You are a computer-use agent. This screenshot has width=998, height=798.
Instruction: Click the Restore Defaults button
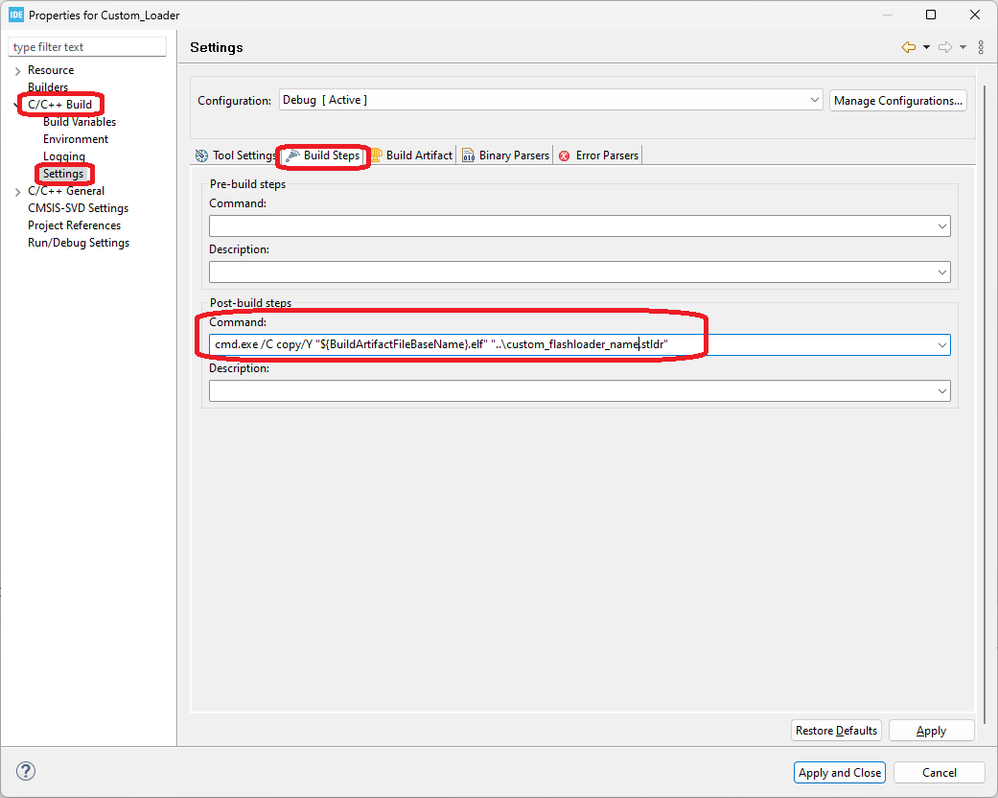pos(836,731)
